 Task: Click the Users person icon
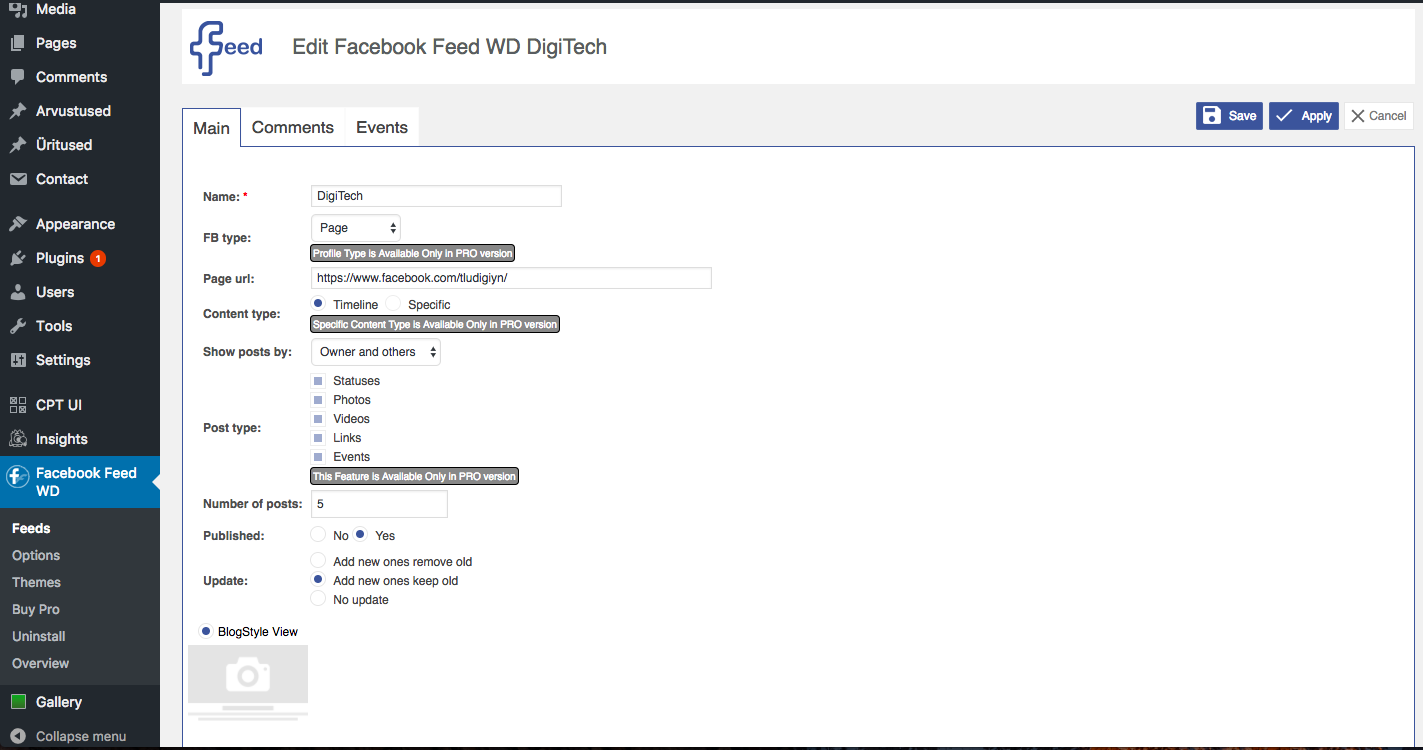18,292
